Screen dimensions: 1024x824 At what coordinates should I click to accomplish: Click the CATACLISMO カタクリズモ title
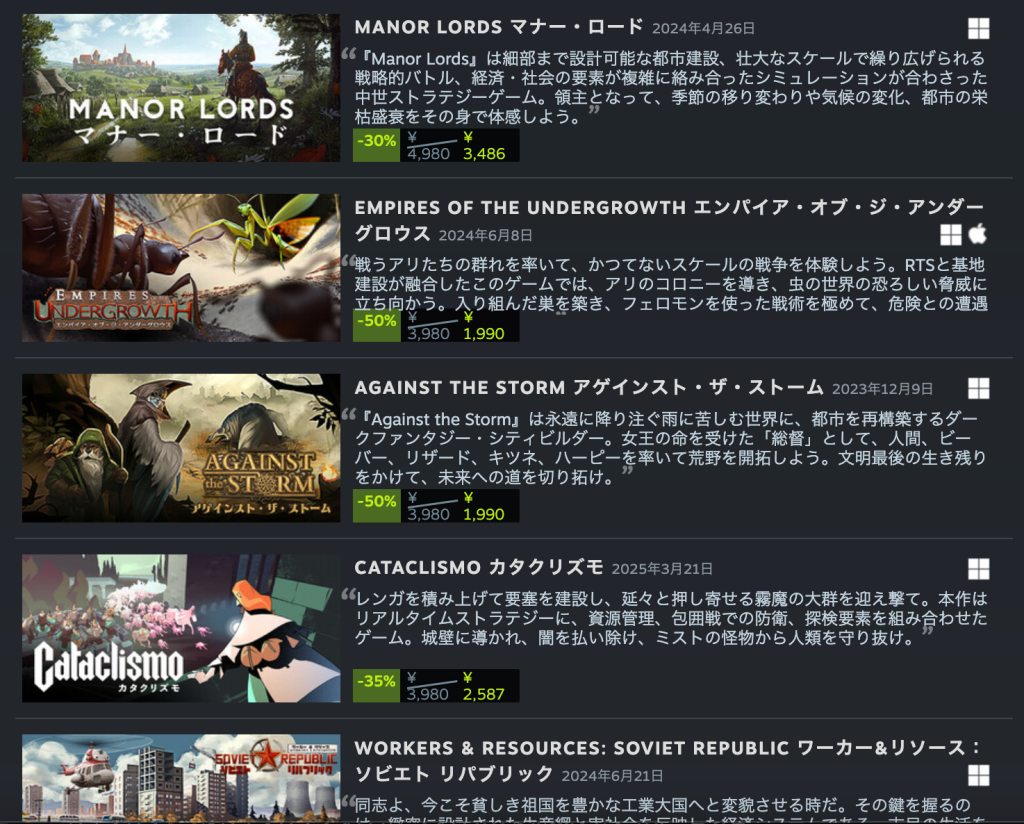pyautogui.click(x=479, y=567)
